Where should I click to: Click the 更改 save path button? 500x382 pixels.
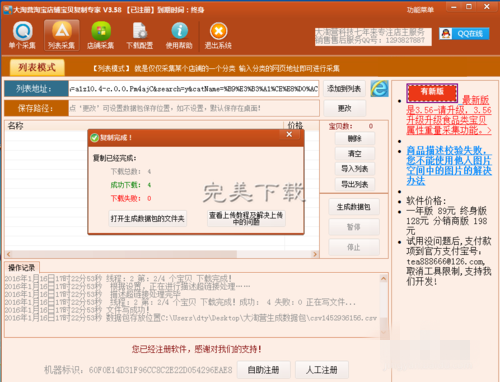345,108
